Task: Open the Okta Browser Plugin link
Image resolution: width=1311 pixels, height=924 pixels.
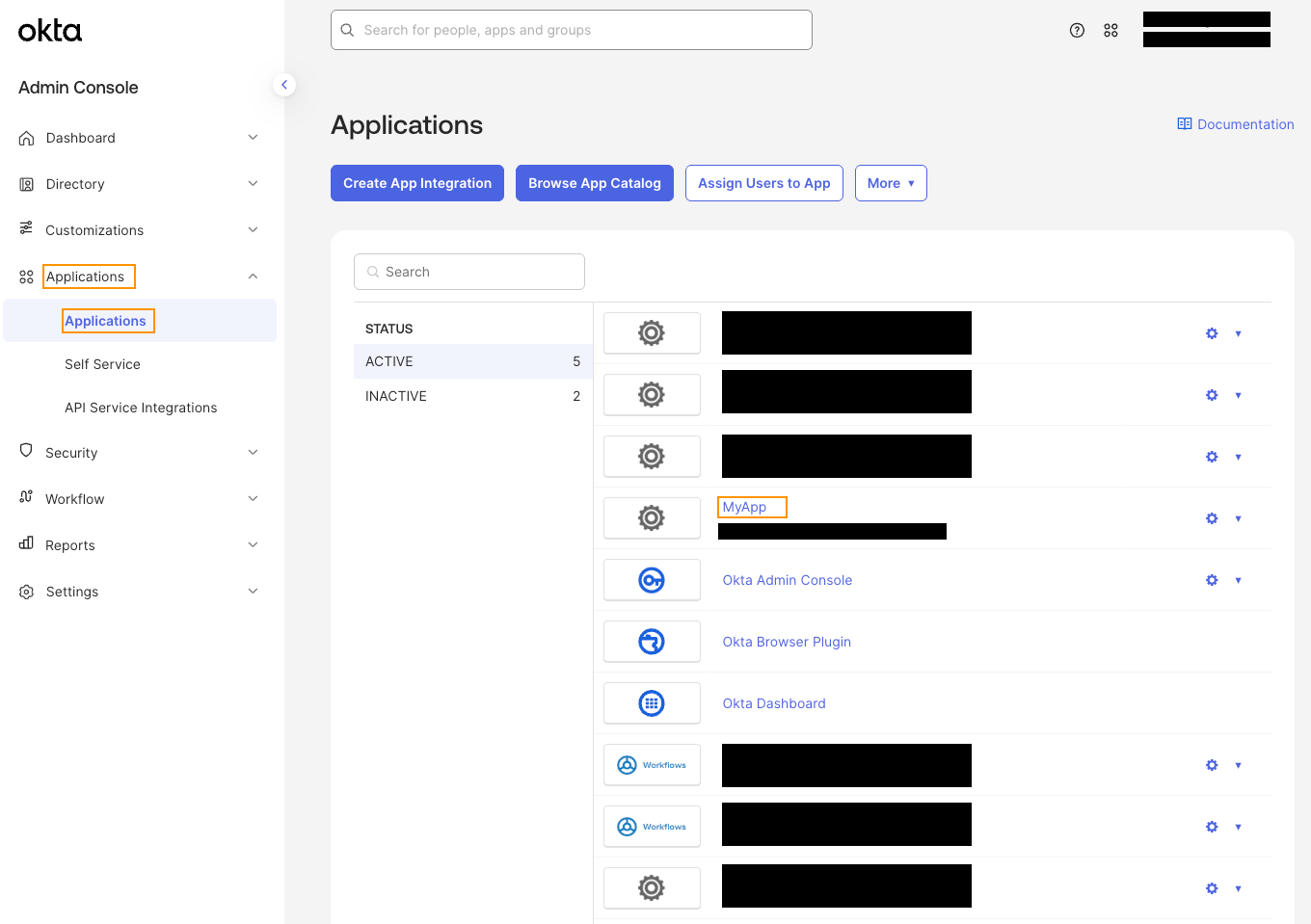Action: point(787,642)
